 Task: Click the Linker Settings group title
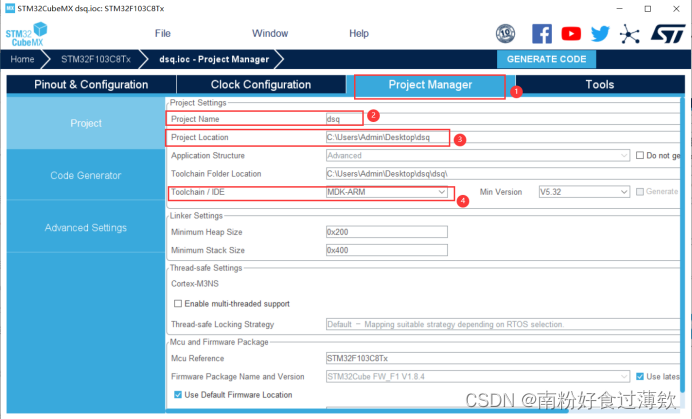196,215
